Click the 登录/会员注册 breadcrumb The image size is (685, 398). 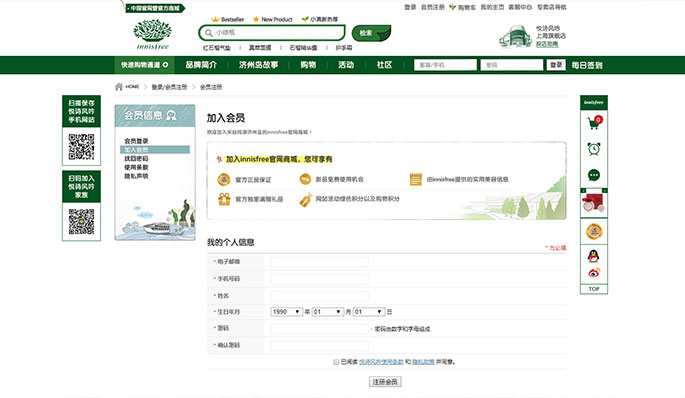169,87
